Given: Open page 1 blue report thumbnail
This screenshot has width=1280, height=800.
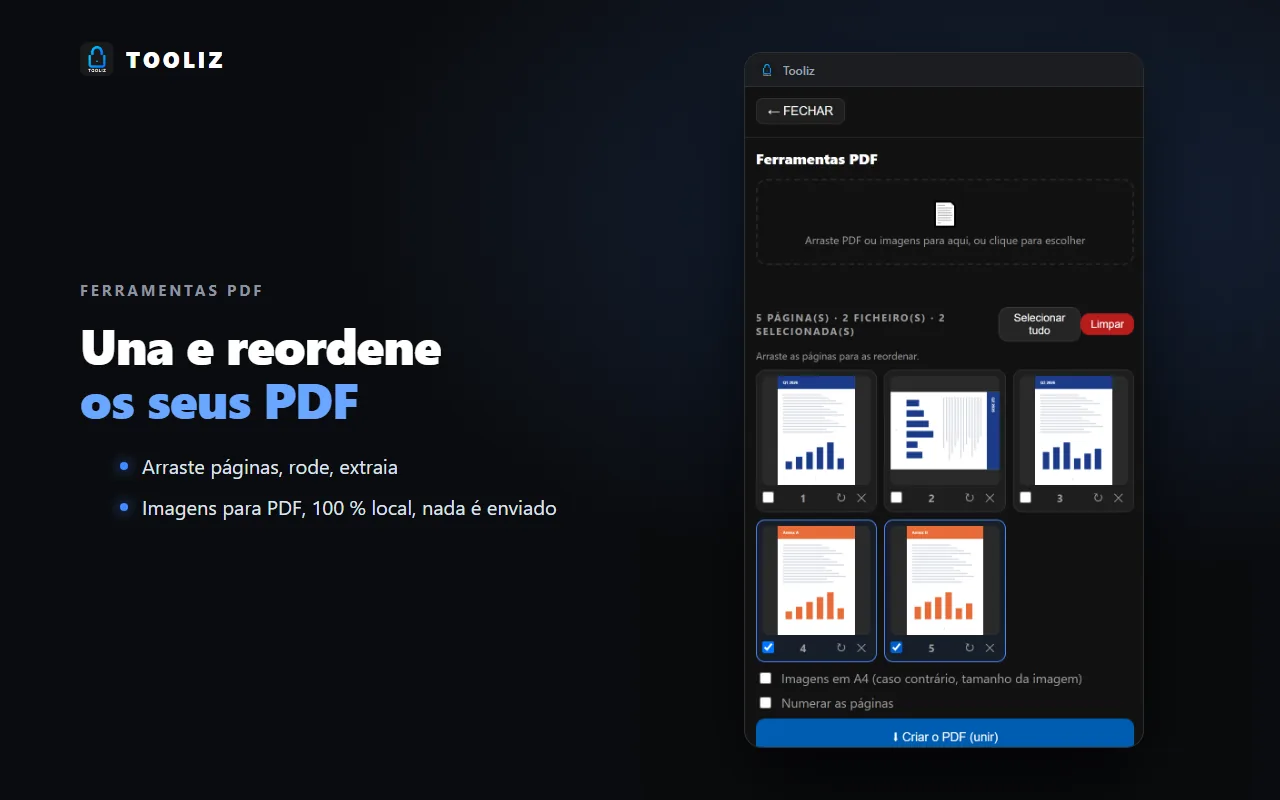Looking at the screenshot, I should (x=816, y=431).
